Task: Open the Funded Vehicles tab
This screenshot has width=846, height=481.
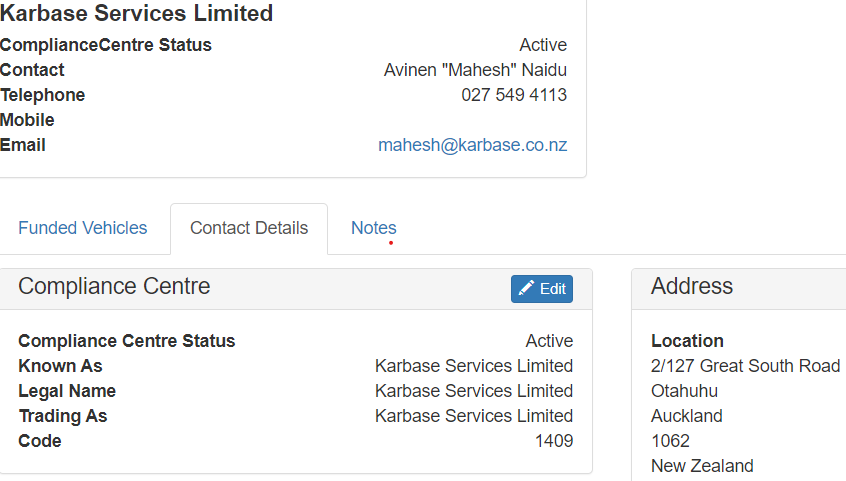Action: (x=83, y=228)
